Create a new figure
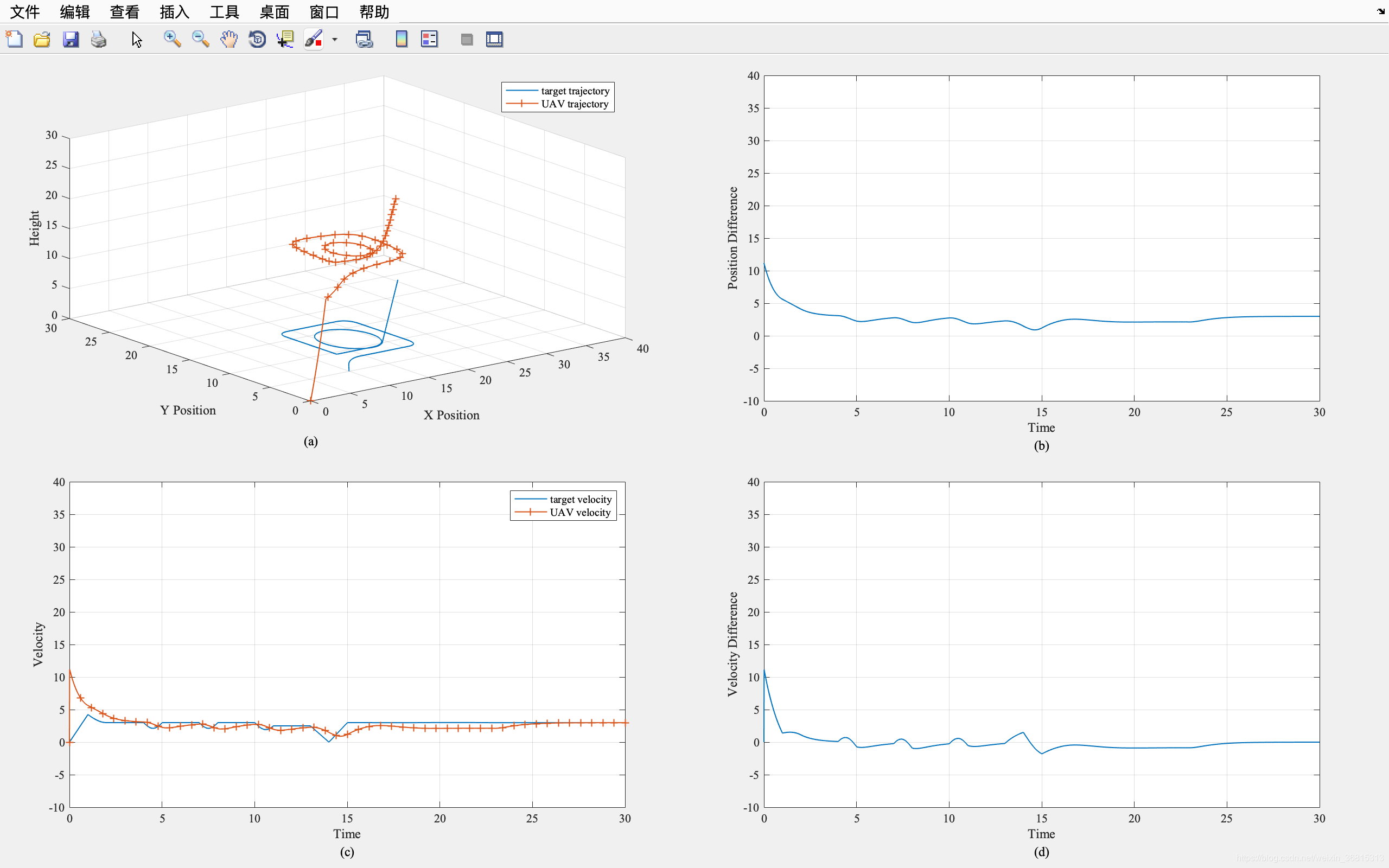This screenshot has height=868, width=1389. (x=14, y=39)
